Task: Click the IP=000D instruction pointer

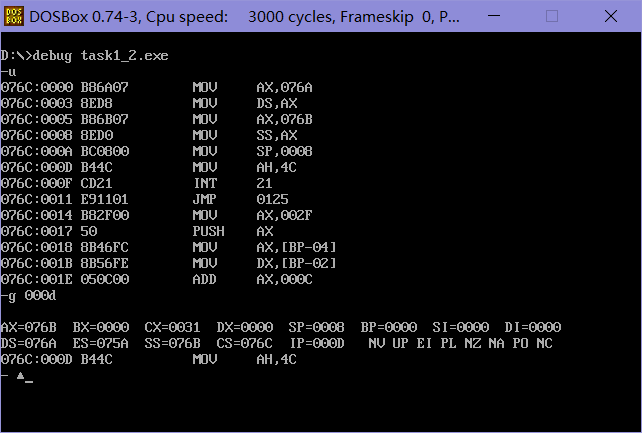Action: click(x=317, y=343)
